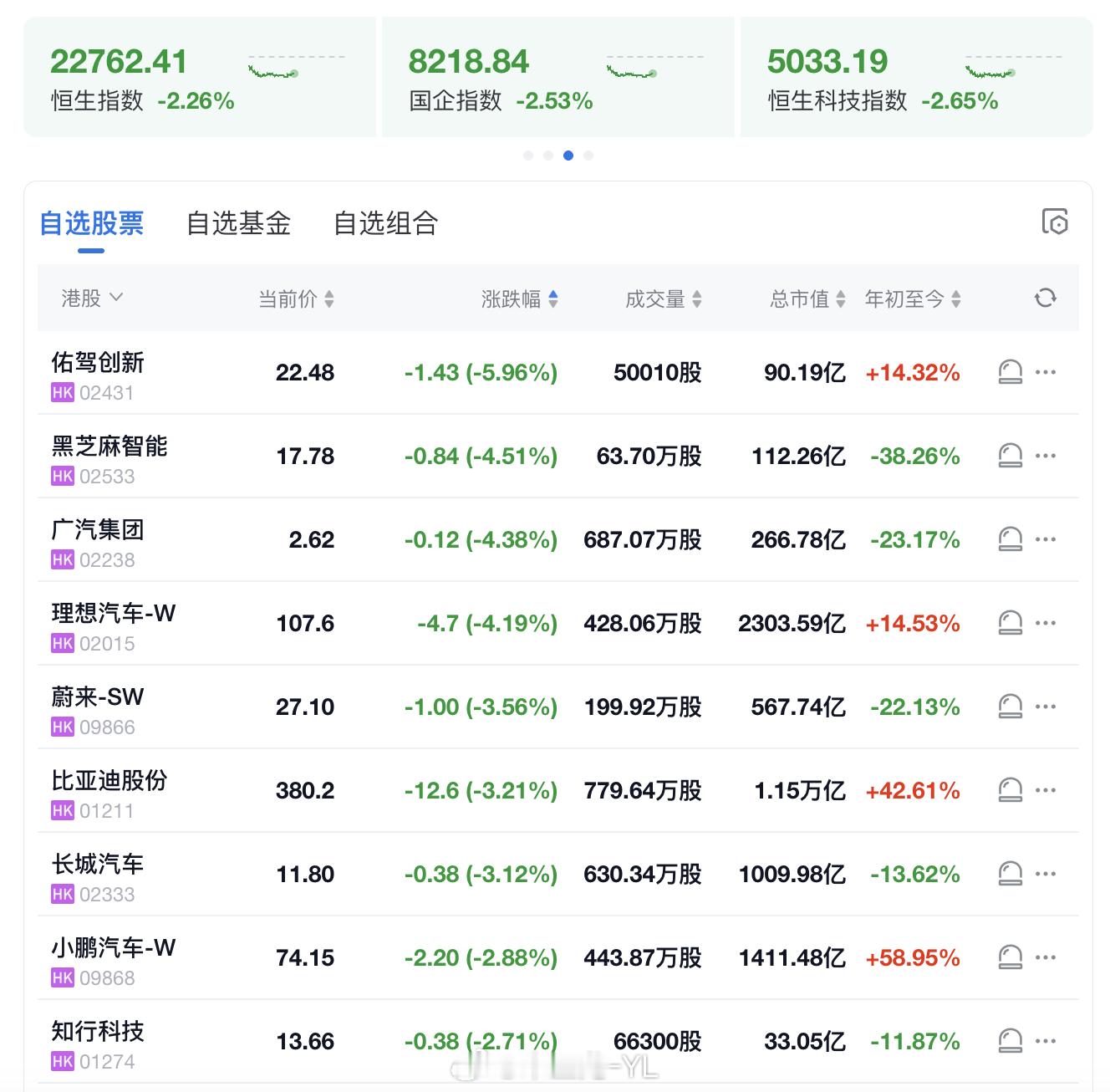Screen dimensions: 1110x1092
Task: Open 长城汽车 stock details
Action: [x=98, y=864]
